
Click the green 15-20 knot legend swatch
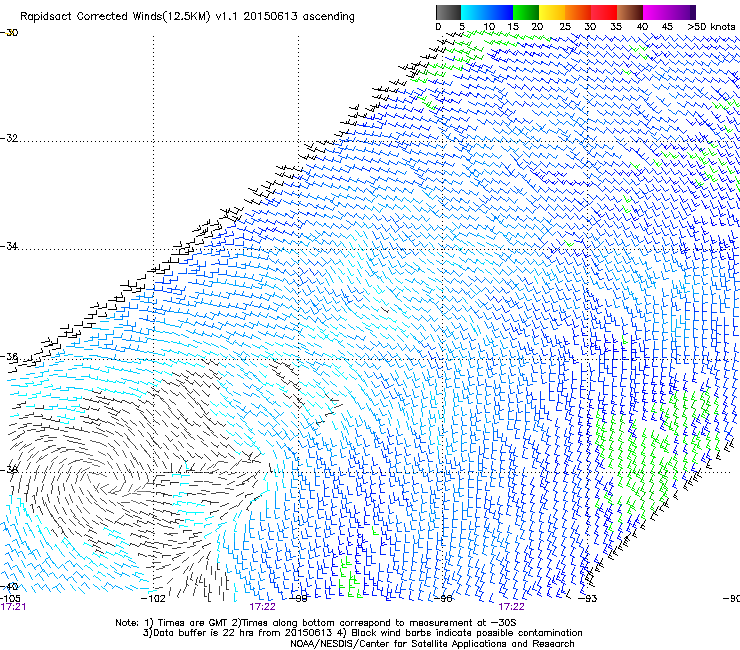[x=526, y=12]
